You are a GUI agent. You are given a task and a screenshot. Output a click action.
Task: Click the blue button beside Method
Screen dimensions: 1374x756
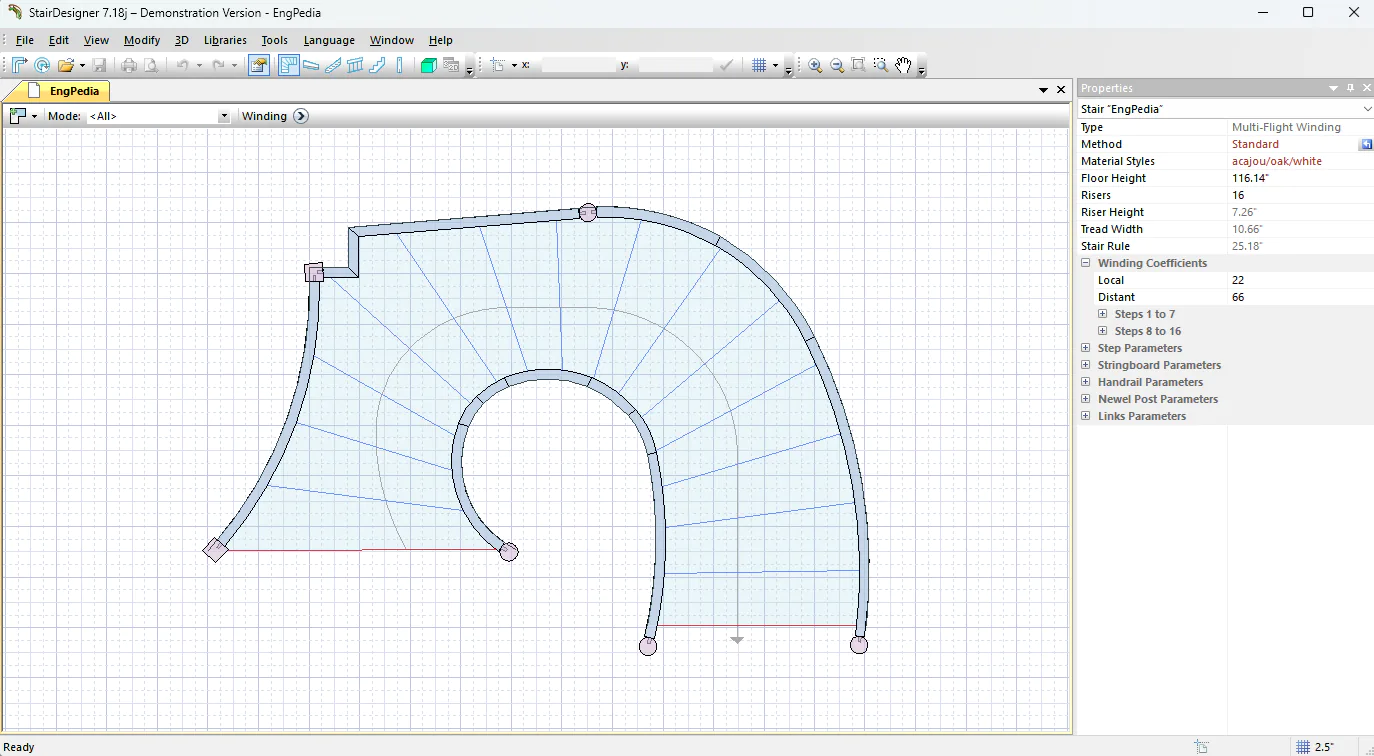[x=1366, y=144]
